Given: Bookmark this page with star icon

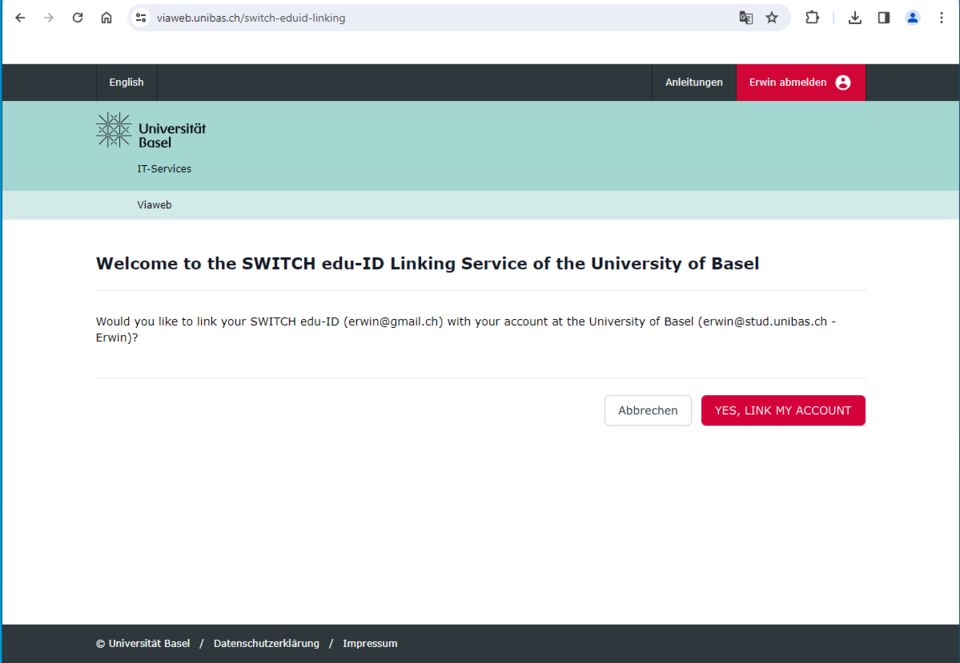Looking at the screenshot, I should (x=772, y=18).
